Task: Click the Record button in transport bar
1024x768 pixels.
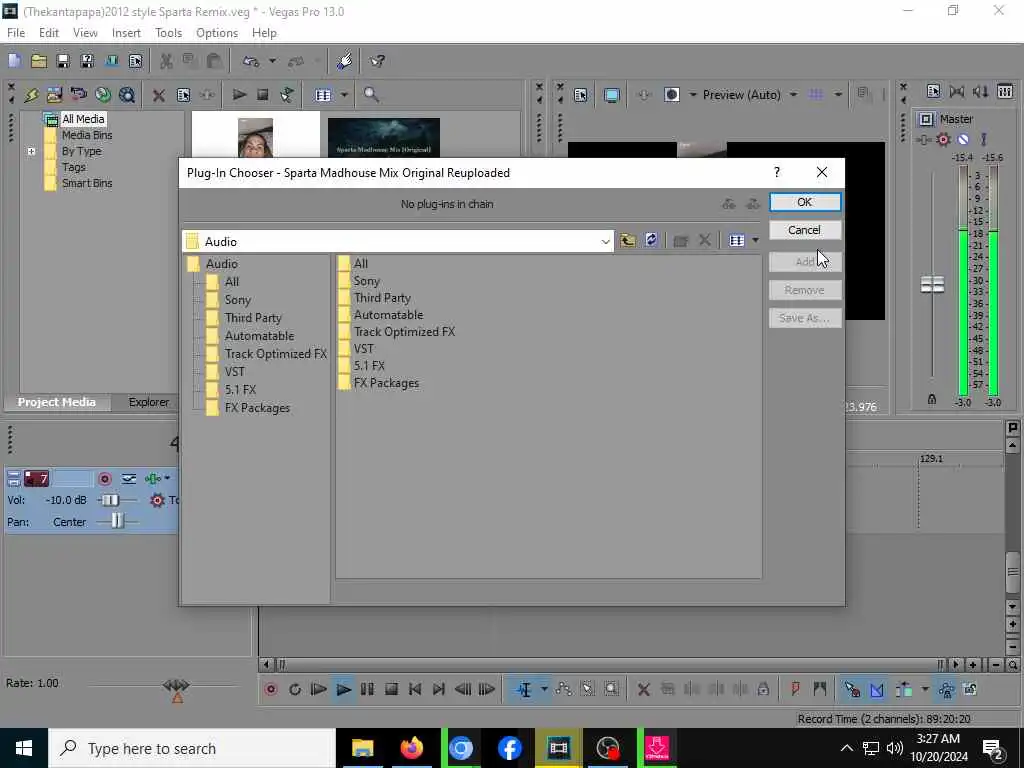Action: tap(270, 689)
